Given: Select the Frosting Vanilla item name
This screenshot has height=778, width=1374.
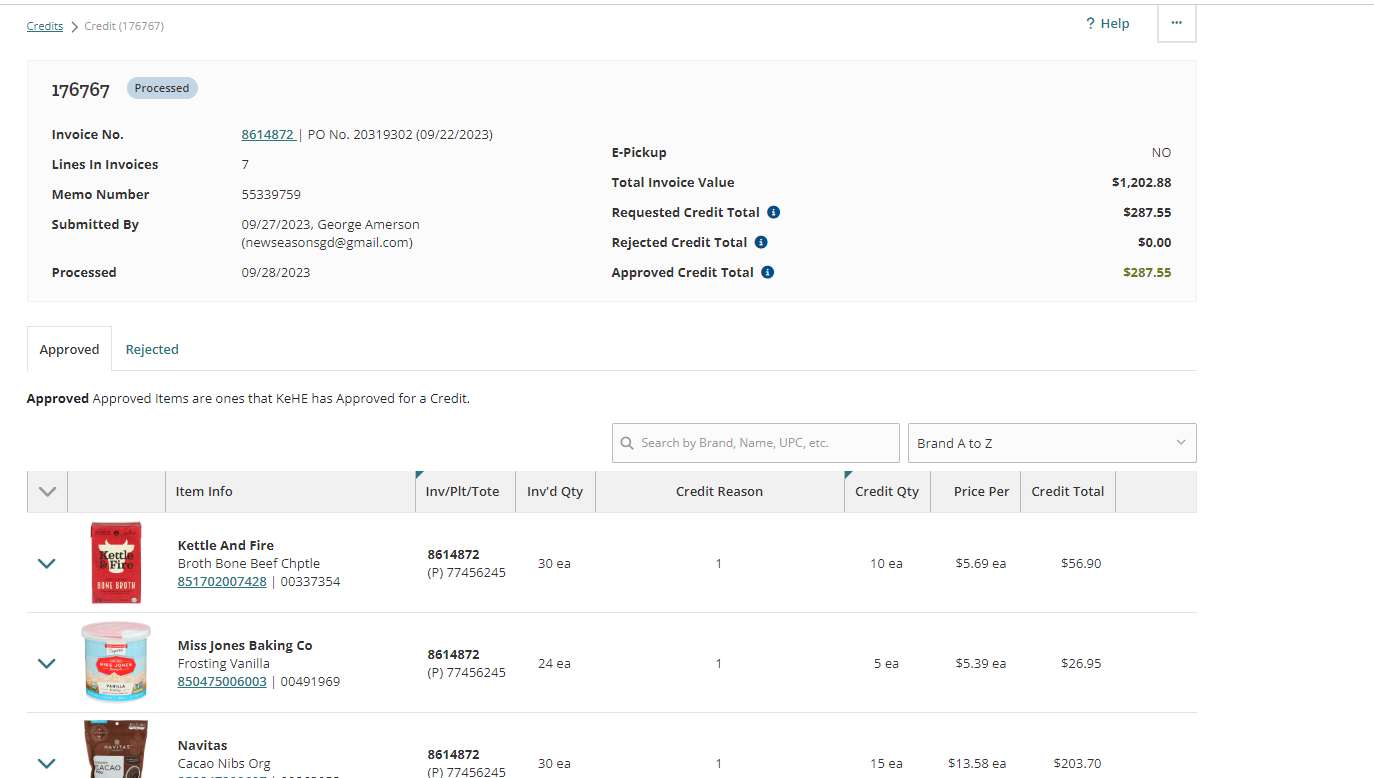Looking at the screenshot, I should pyautogui.click(x=224, y=663).
